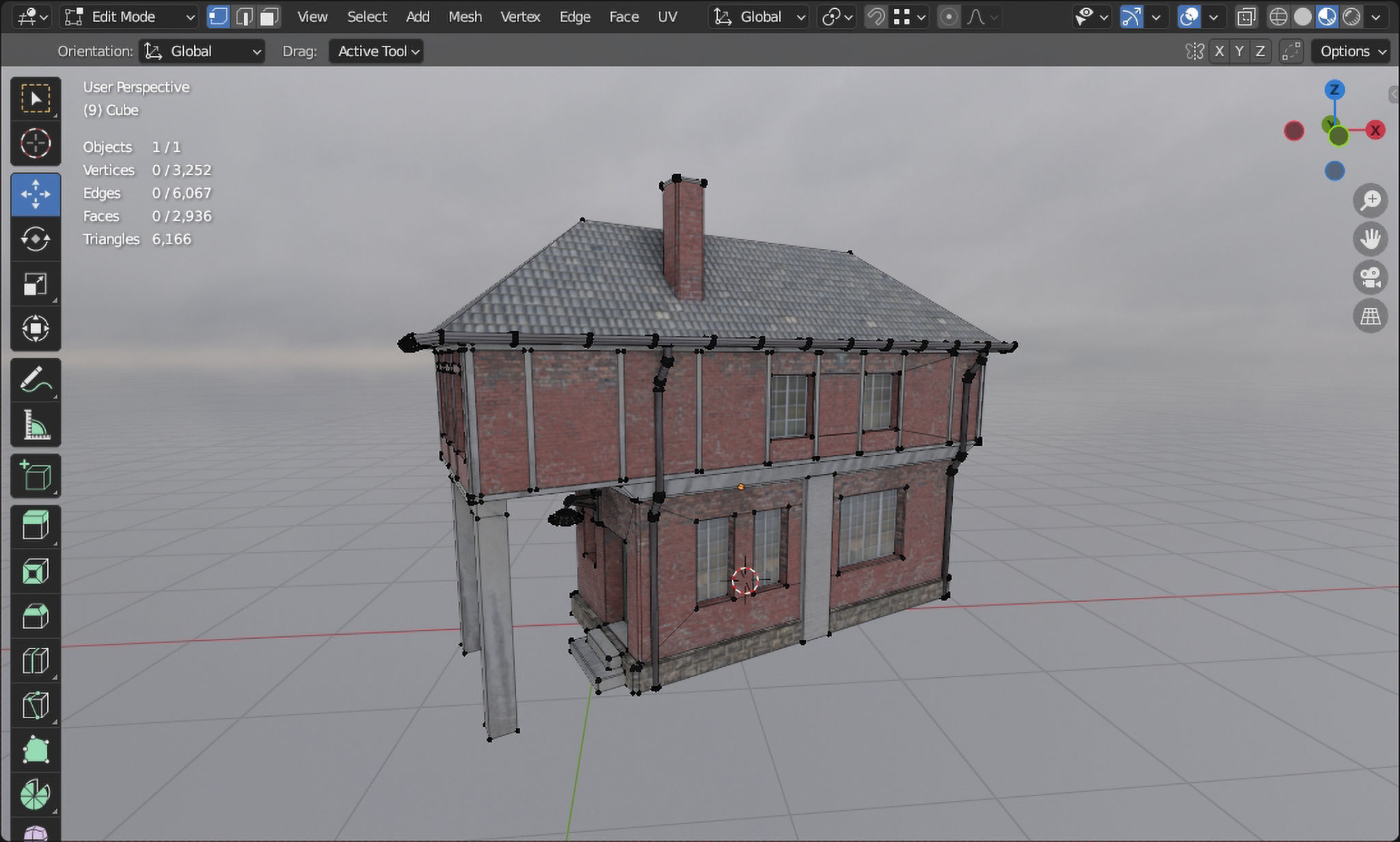Activate the Extrude Region tool
The height and width of the screenshot is (842, 1400).
36,525
